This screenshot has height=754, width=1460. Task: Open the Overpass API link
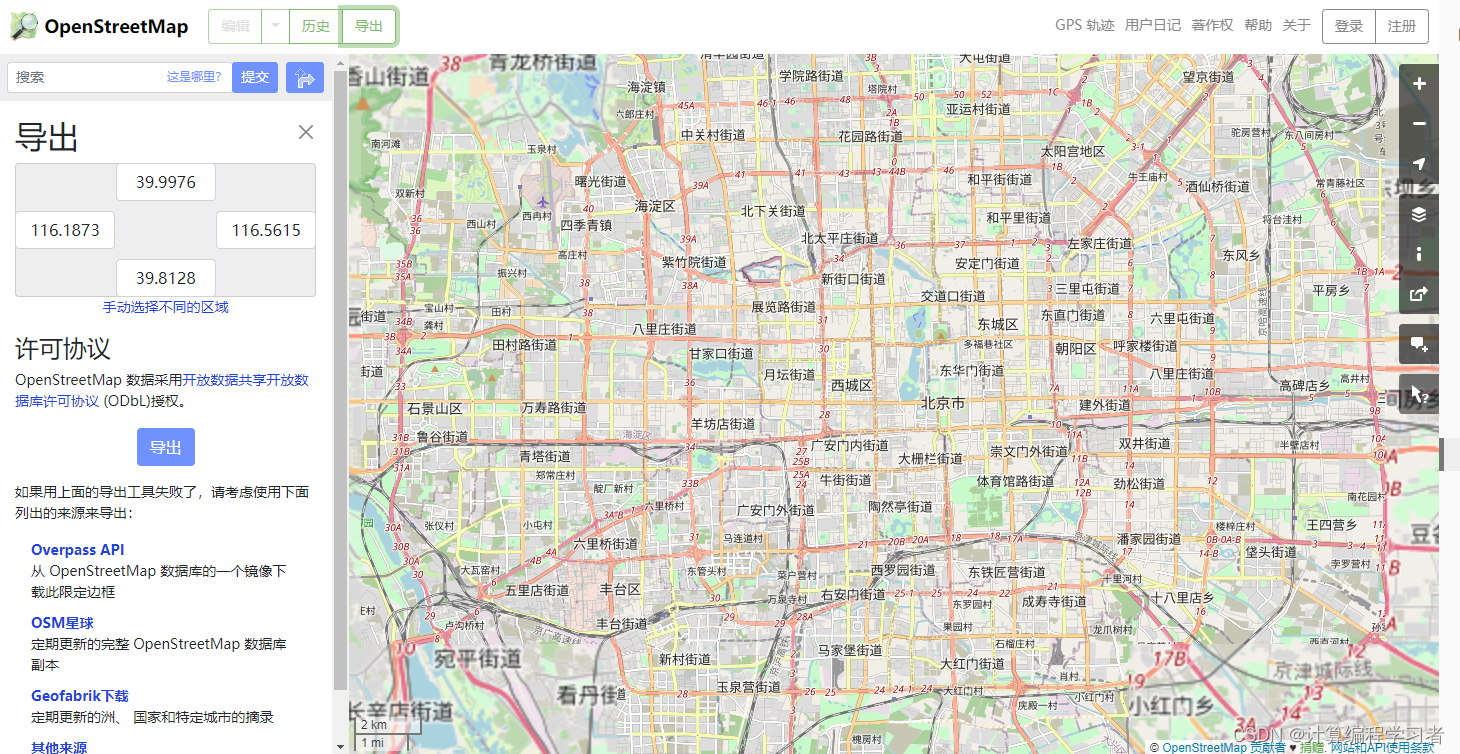click(x=77, y=549)
